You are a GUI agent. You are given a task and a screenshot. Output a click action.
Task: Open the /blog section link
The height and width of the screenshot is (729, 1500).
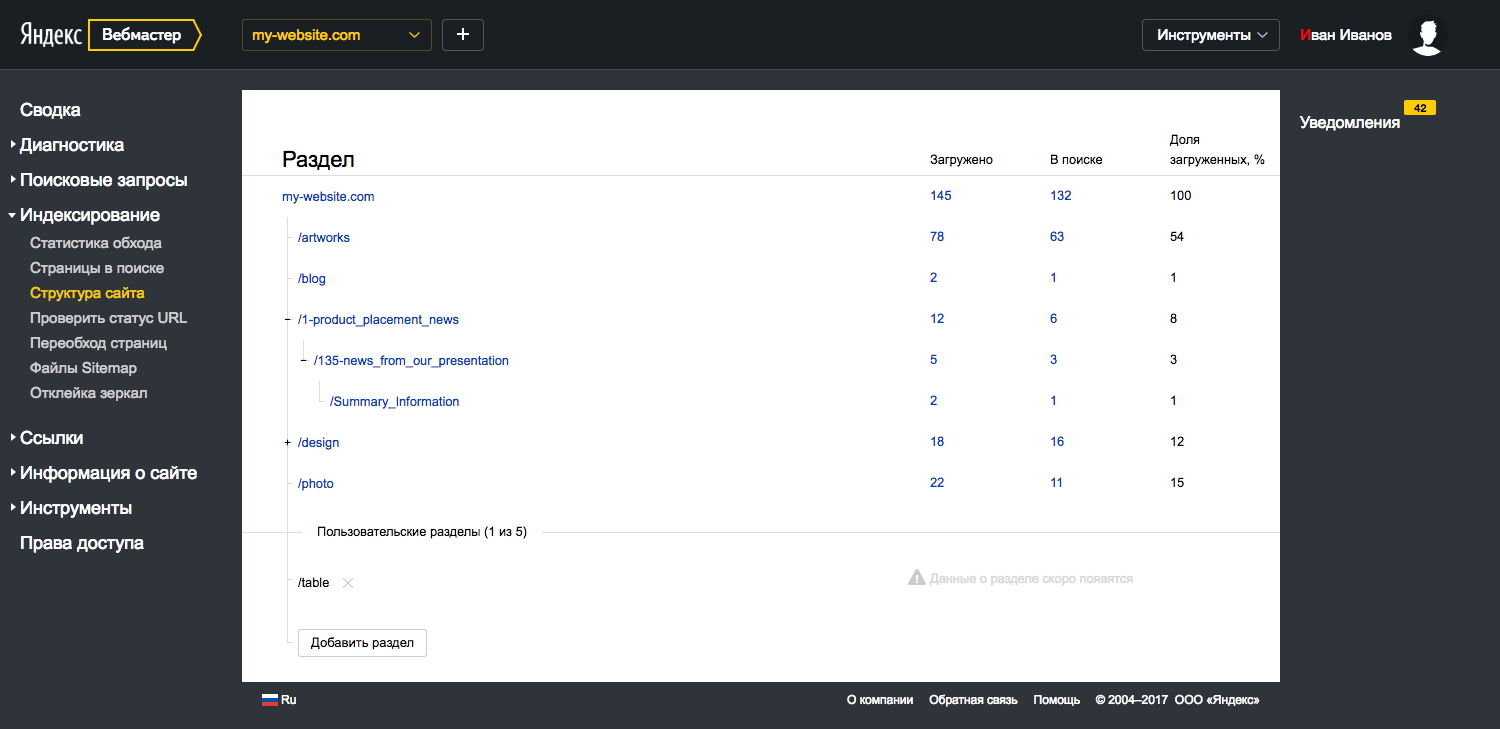[312, 279]
